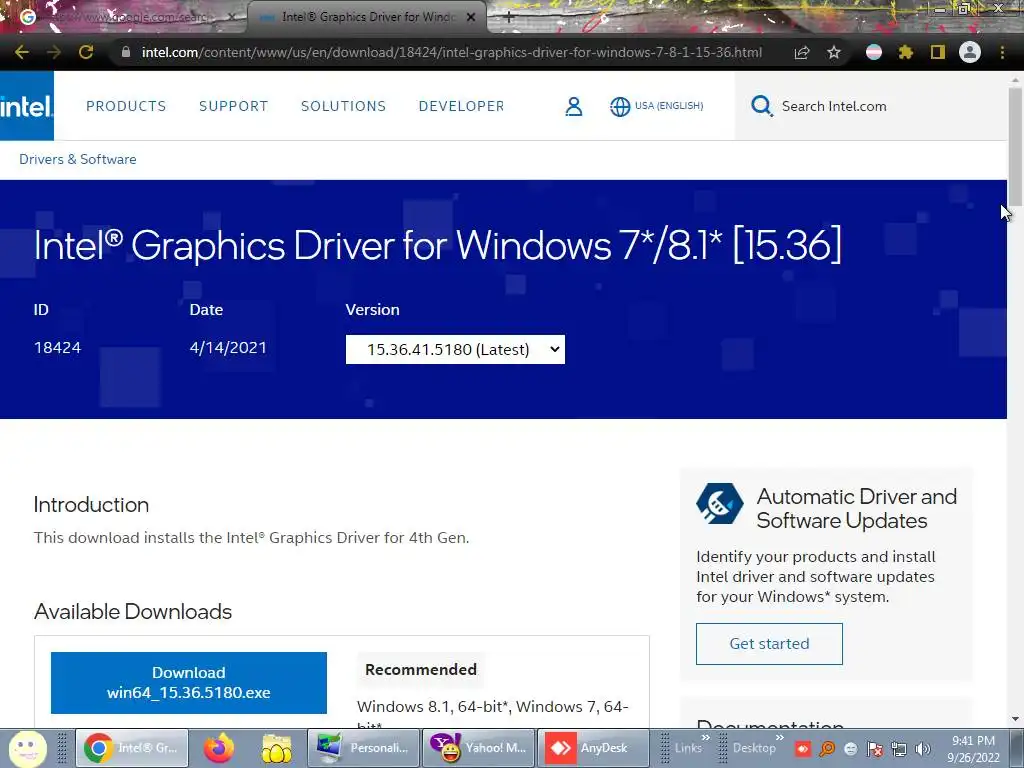
Task: Expand the Desktop toolbar chevron
Action: (779, 737)
